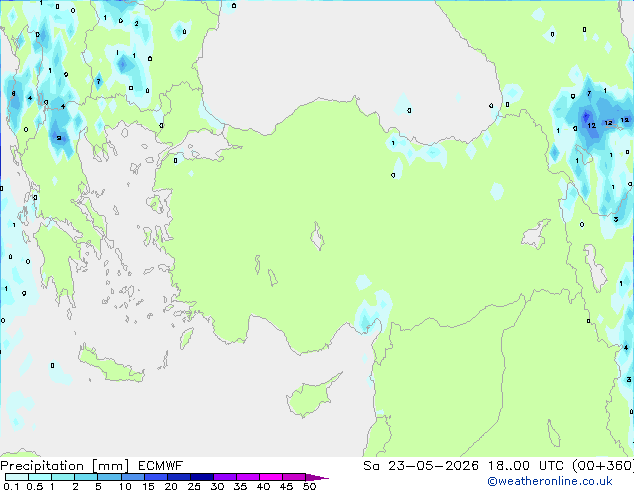Click the "(00+360)" forecast offset text
This screenshot has height=490, width=634.
tap(603, 466)
